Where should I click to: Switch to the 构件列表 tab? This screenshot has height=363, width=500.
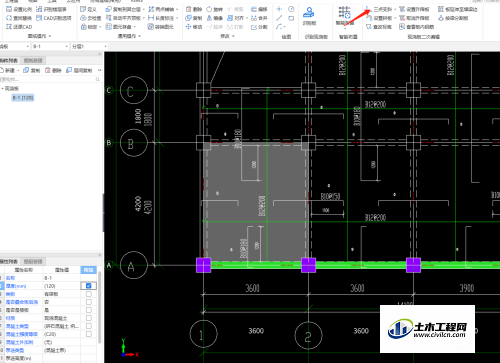pos(9,61)
